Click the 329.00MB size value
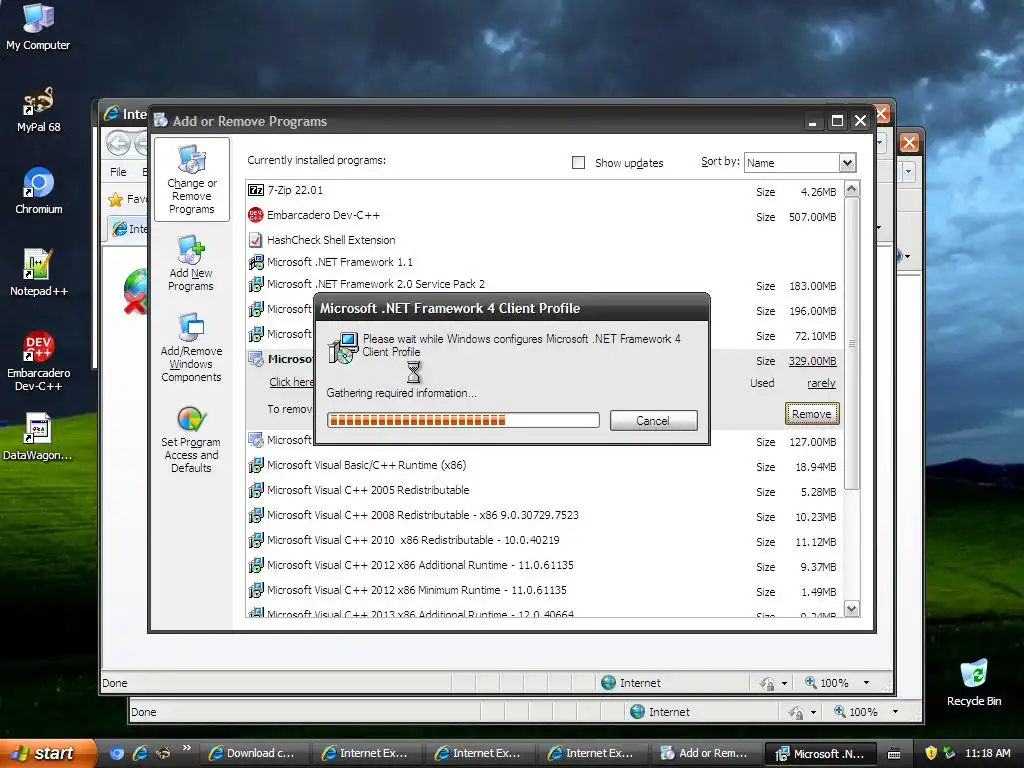The image size is (1024, 768). (x=812, y=361)
